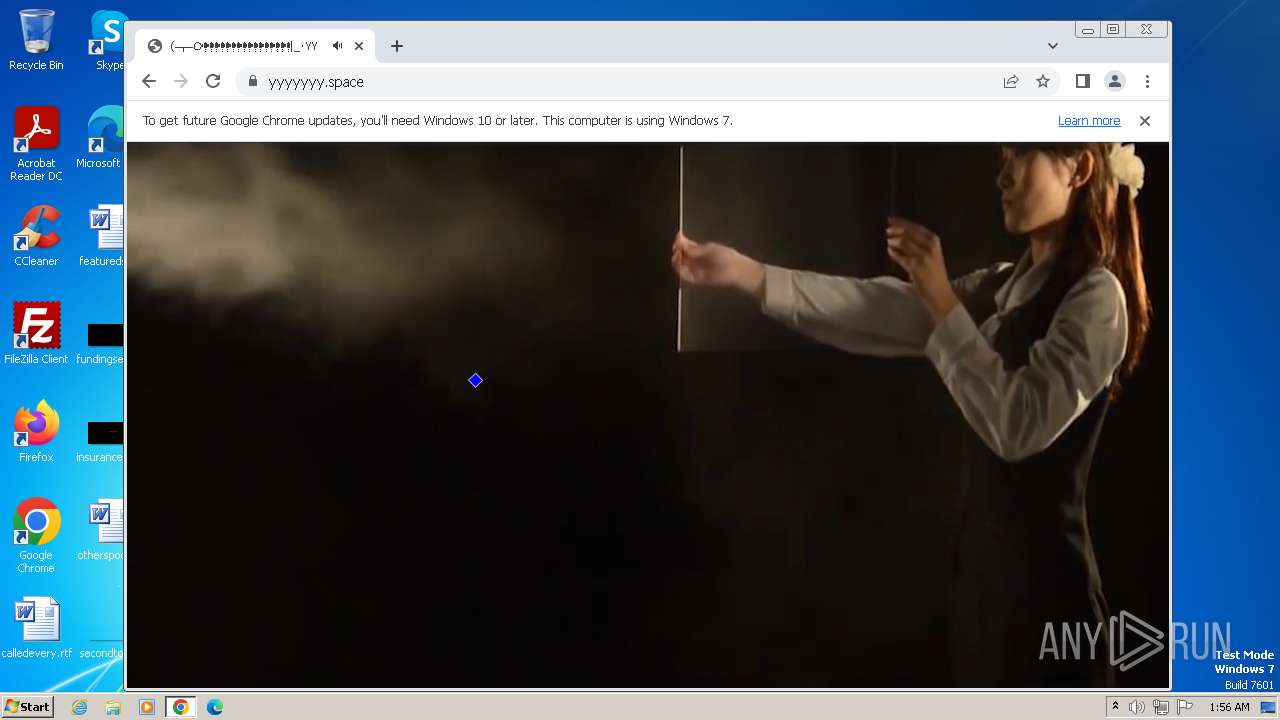Open the Action Center flag icon
1280x720 pixels.
pos(1185,707)
